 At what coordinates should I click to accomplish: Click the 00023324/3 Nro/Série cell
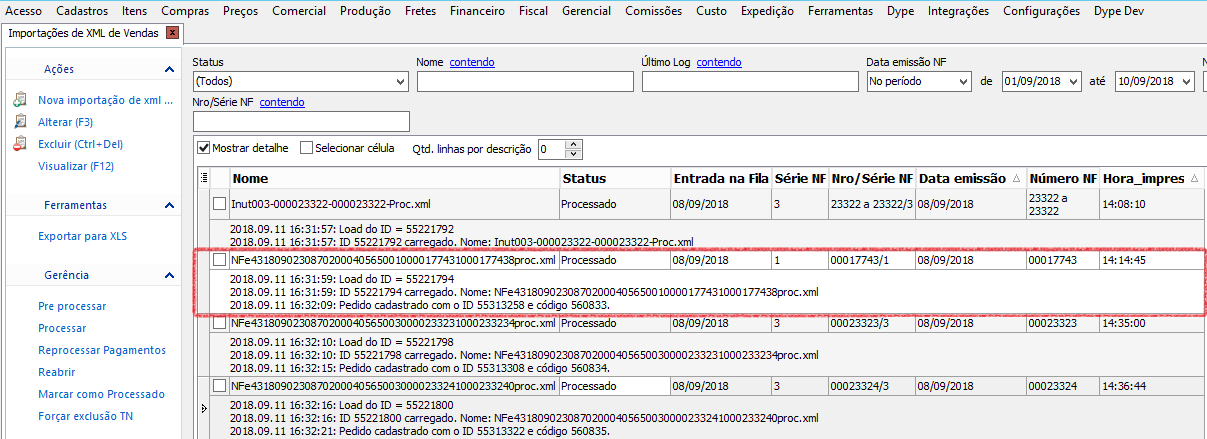872,386
